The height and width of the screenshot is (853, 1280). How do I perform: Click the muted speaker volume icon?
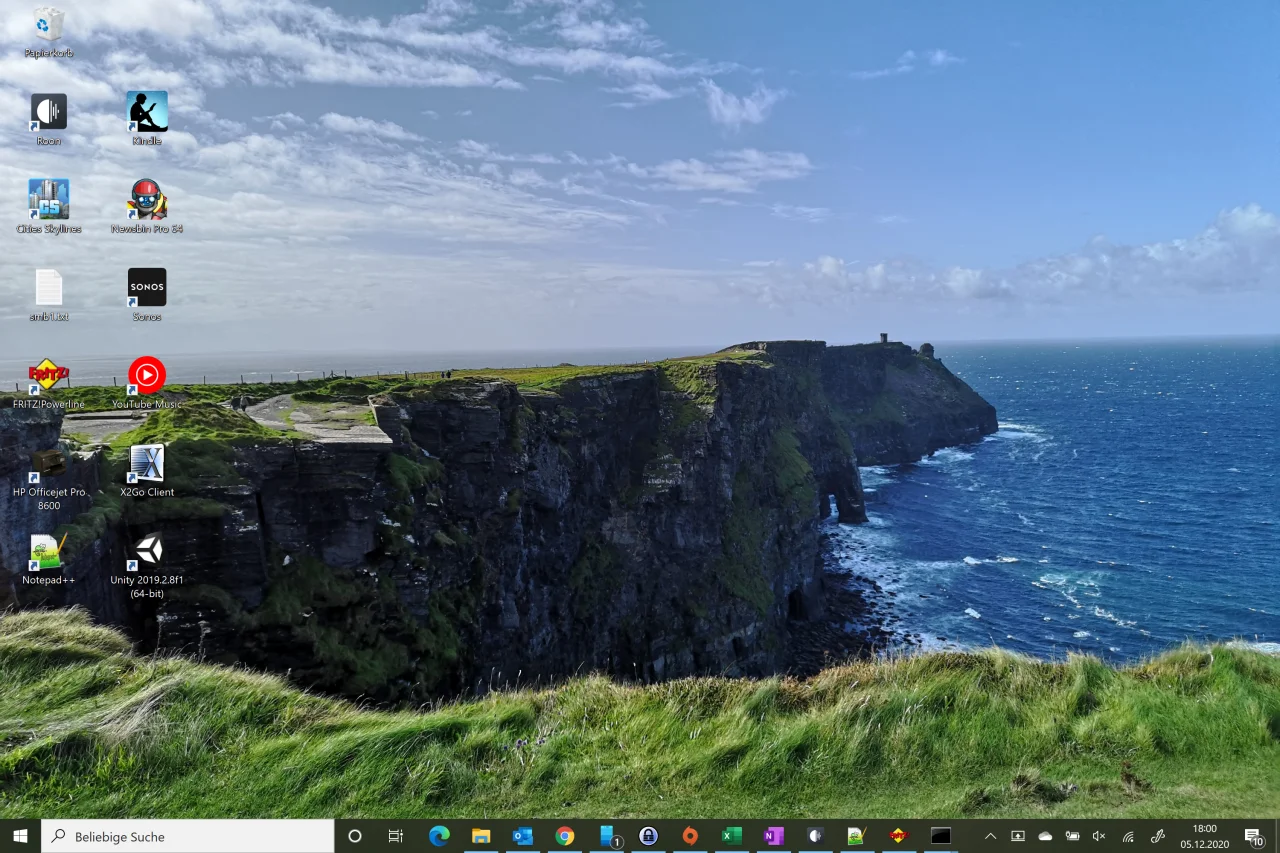tap(1099, 836)
